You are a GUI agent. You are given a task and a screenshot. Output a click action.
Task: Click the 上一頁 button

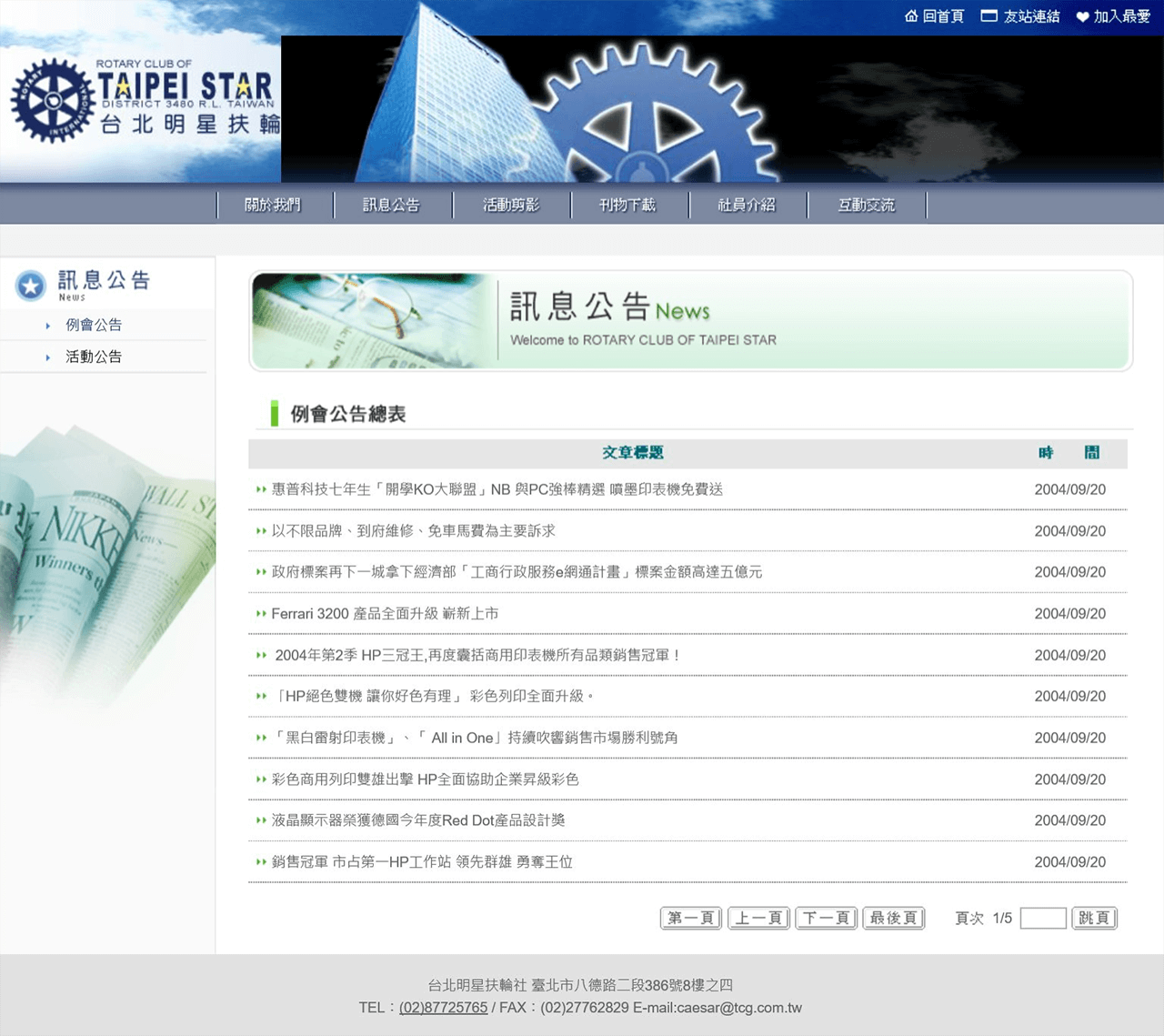(x=759, y=918)
